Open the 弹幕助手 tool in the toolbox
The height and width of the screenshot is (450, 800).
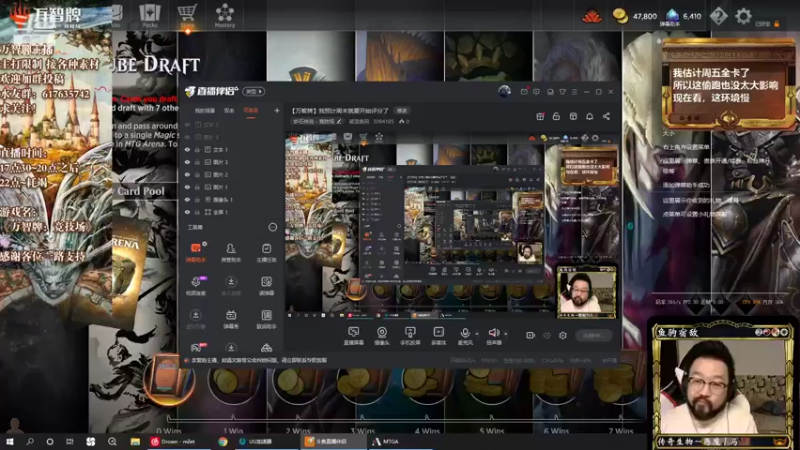195,253
